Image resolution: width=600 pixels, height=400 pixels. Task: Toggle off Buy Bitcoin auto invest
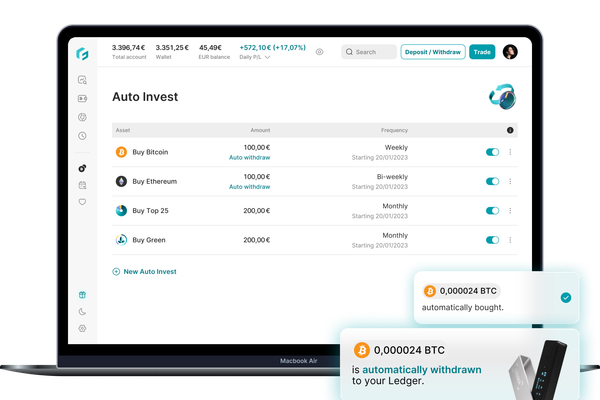(x=492, y=152)
